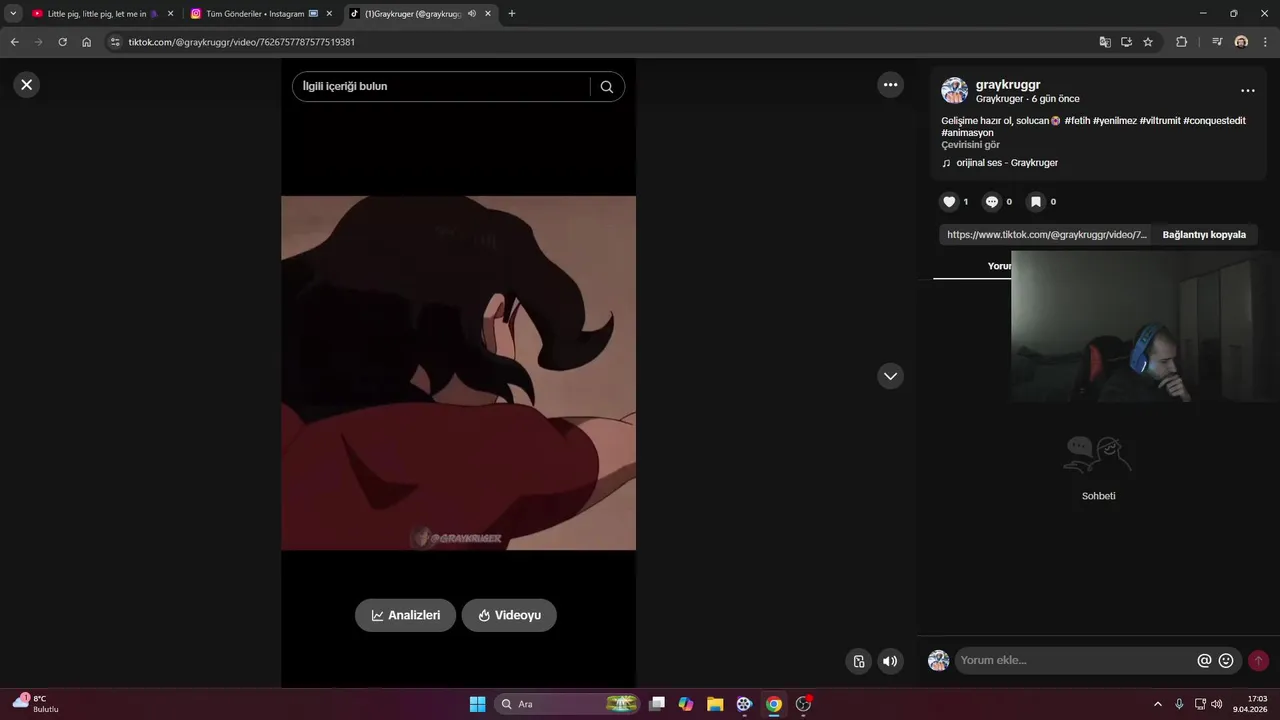Open post options three-dot menu beside username
This screenshot has height=720, width=1280.
(1247, 90)
